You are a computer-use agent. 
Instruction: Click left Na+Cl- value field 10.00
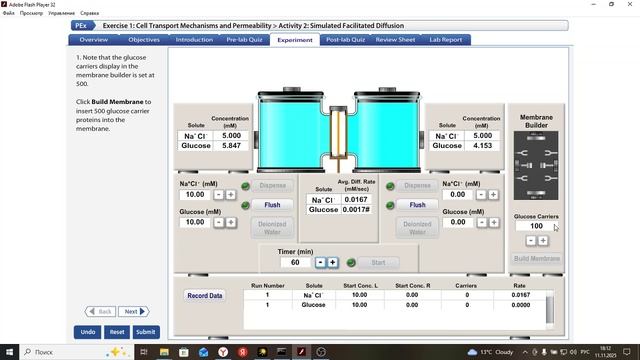pyautogui.click(x=195, y=195)
